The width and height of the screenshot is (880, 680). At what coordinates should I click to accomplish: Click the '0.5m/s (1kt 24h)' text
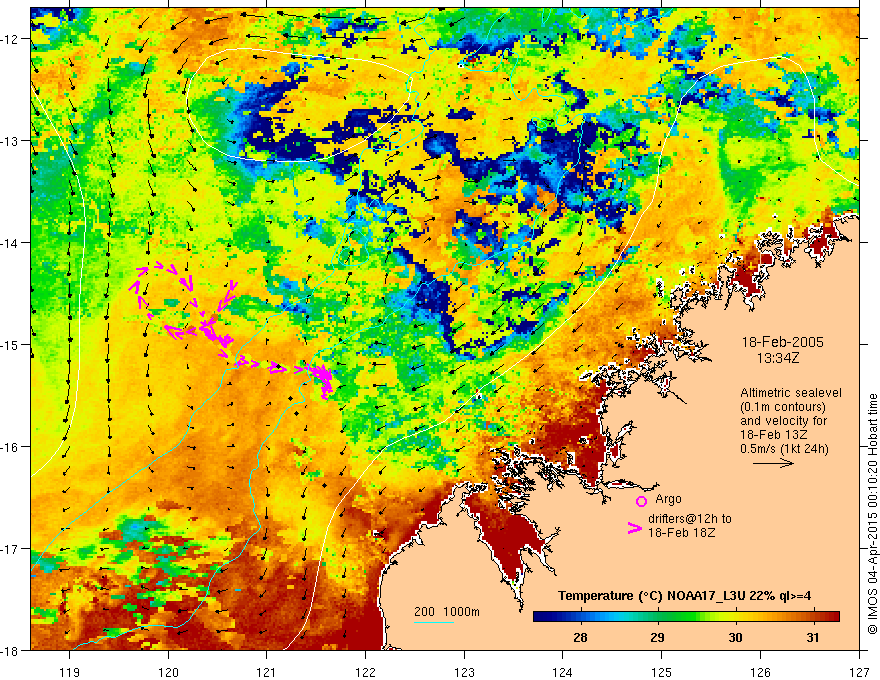(785, 449)
